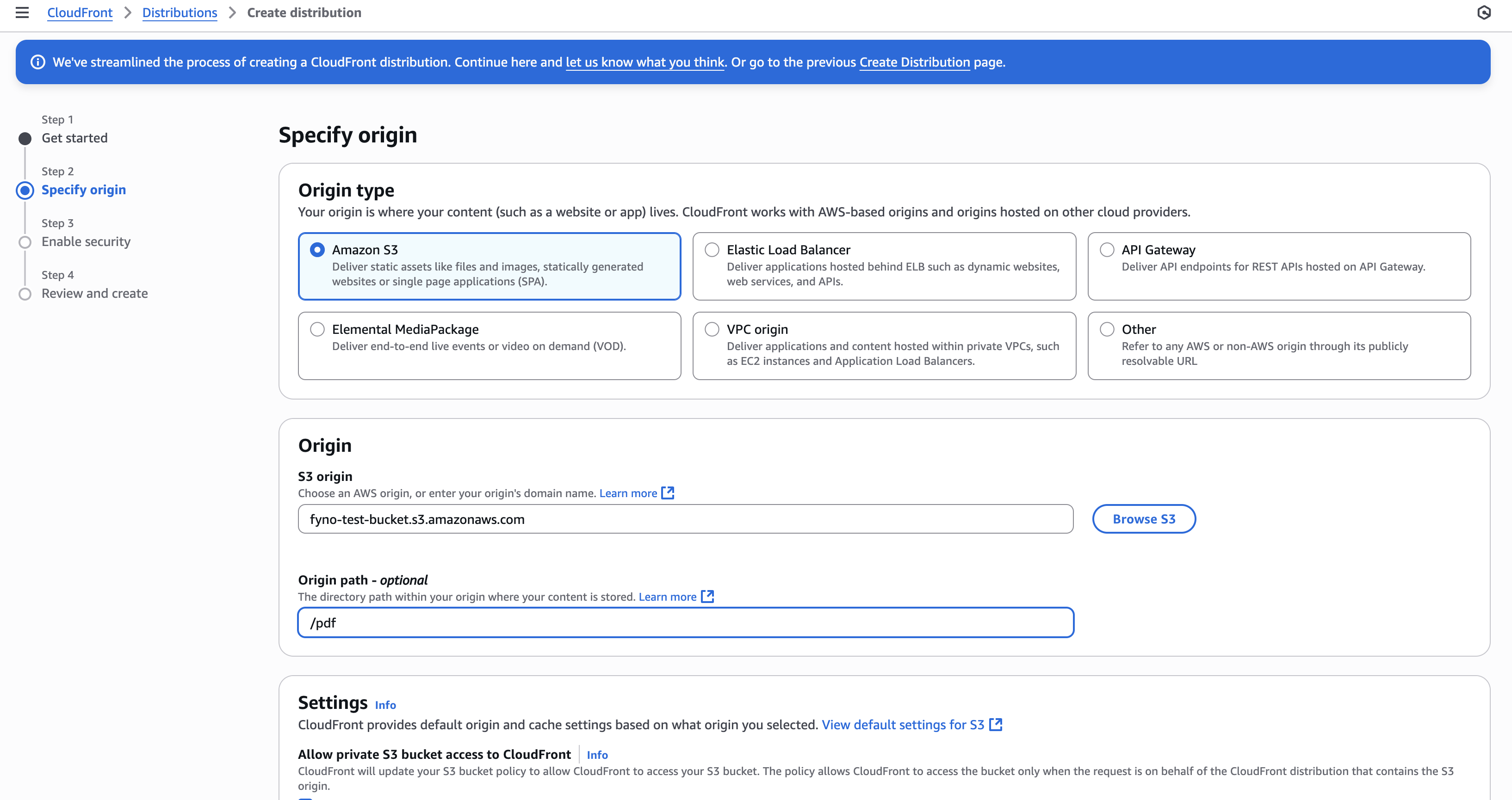
Task: Select API Gateway origin type
Action: click(x=1107, y=250)
